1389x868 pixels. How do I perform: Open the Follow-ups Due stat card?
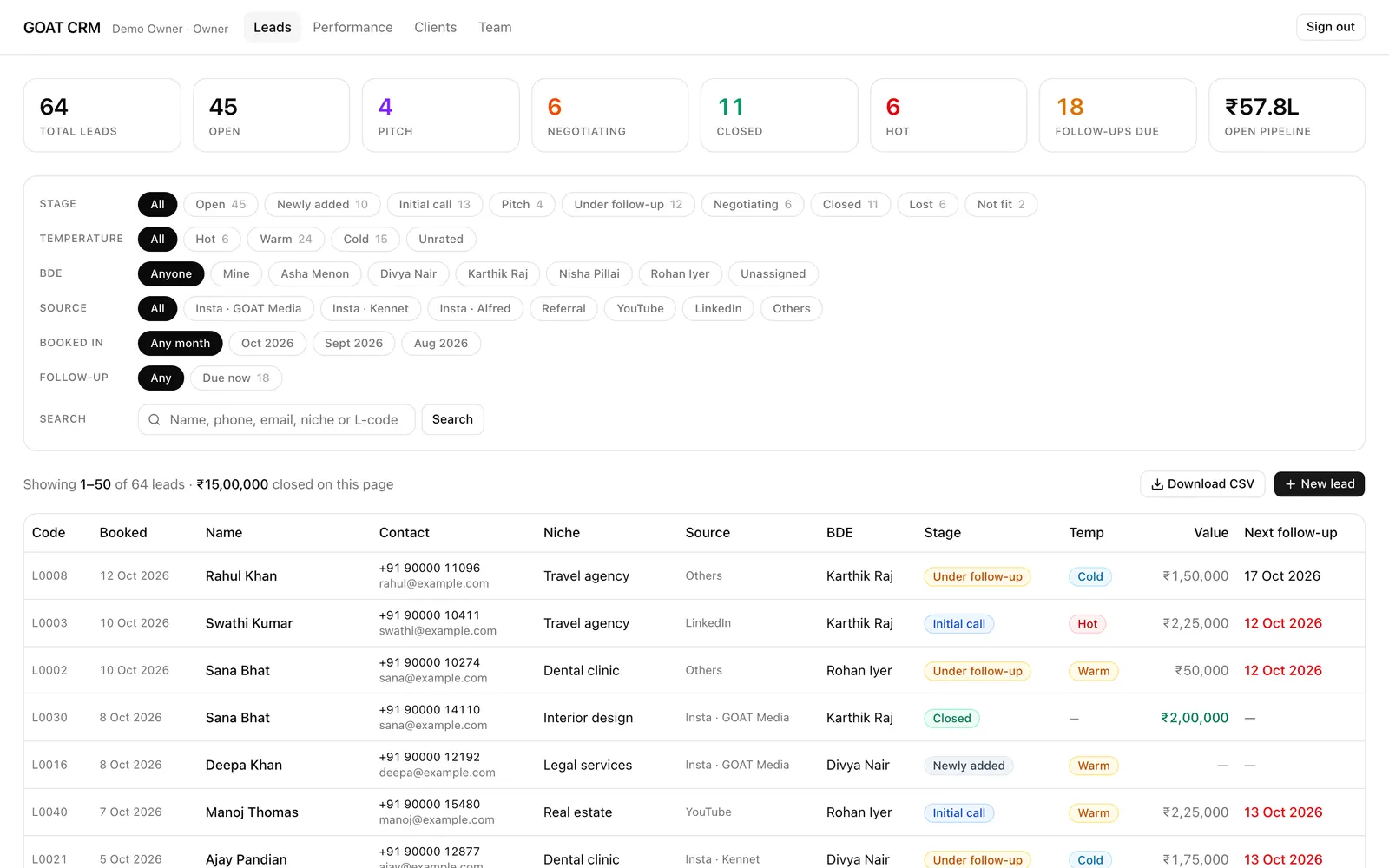pos(1117,115)
